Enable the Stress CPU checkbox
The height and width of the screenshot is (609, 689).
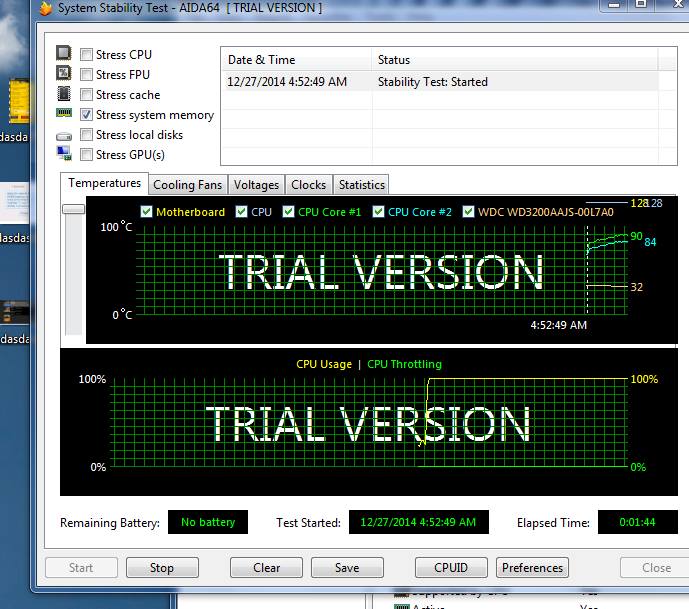pos(87,54)
